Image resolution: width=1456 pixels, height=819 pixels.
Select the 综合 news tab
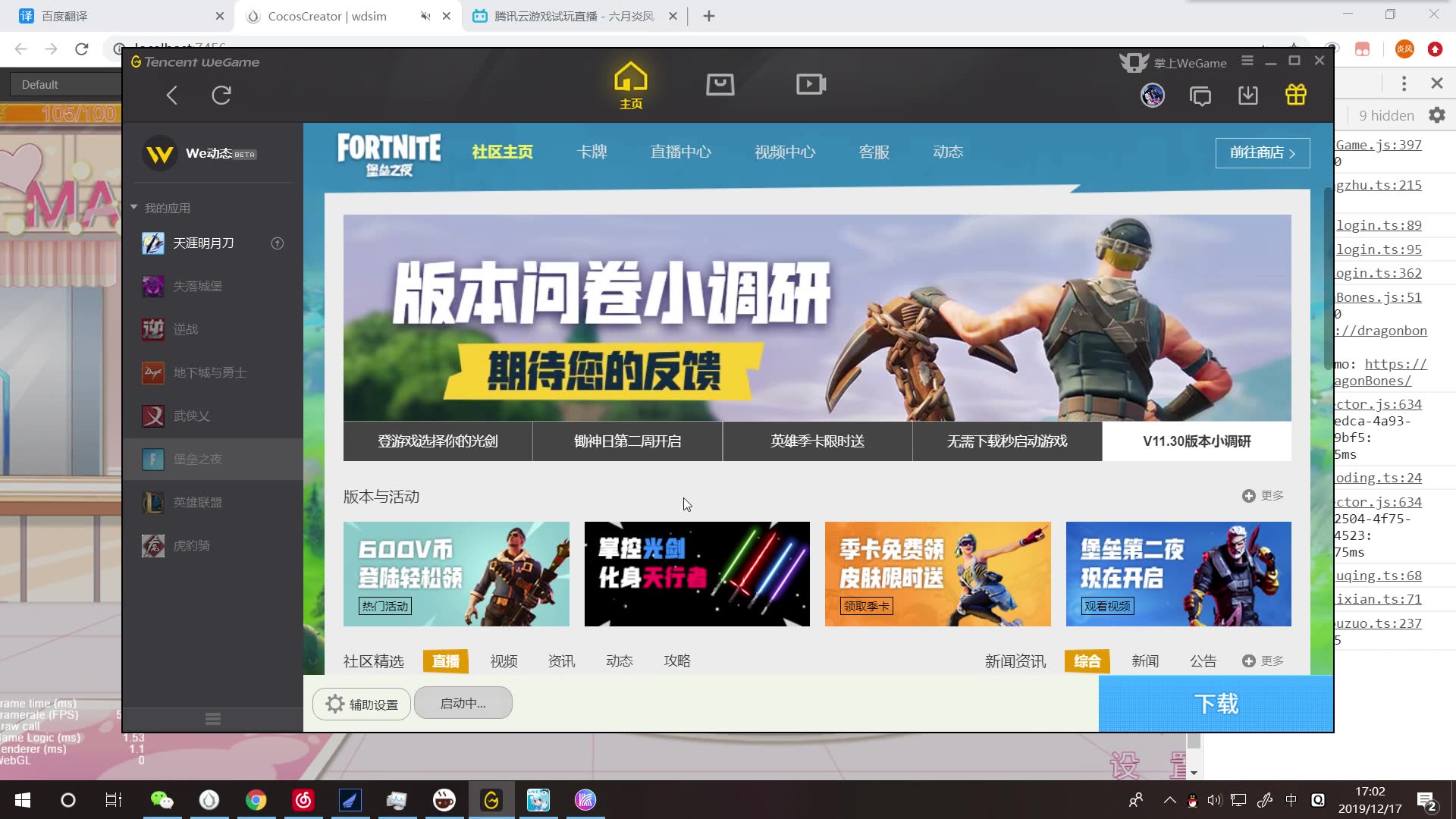1087,661
